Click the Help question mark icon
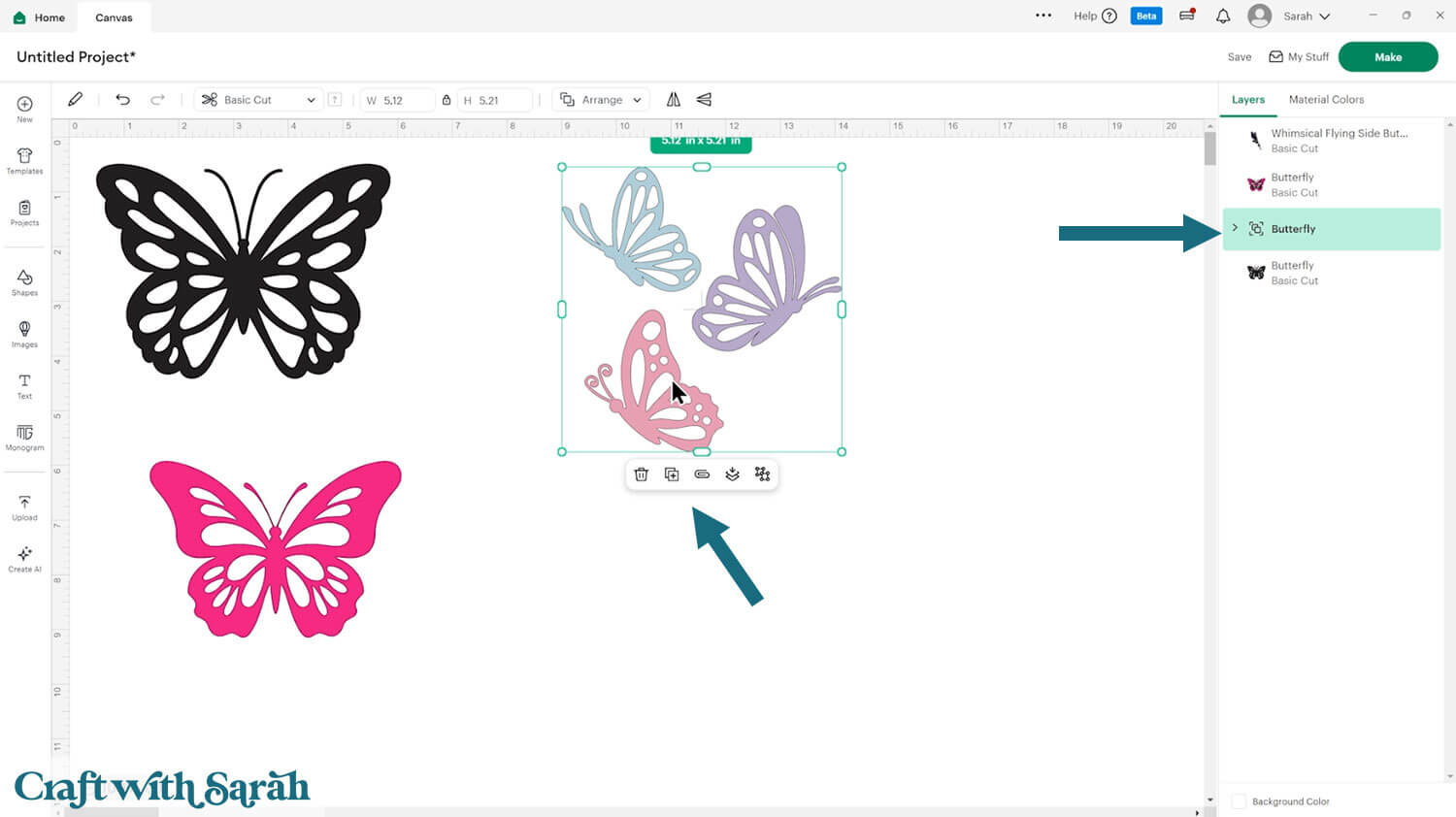This screenshot has height=817, width=1456. click(1109, 16)
